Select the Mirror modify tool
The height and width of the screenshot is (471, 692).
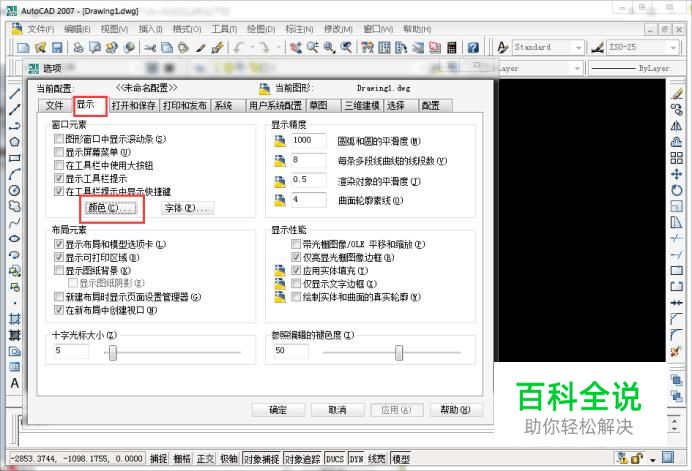676,126
